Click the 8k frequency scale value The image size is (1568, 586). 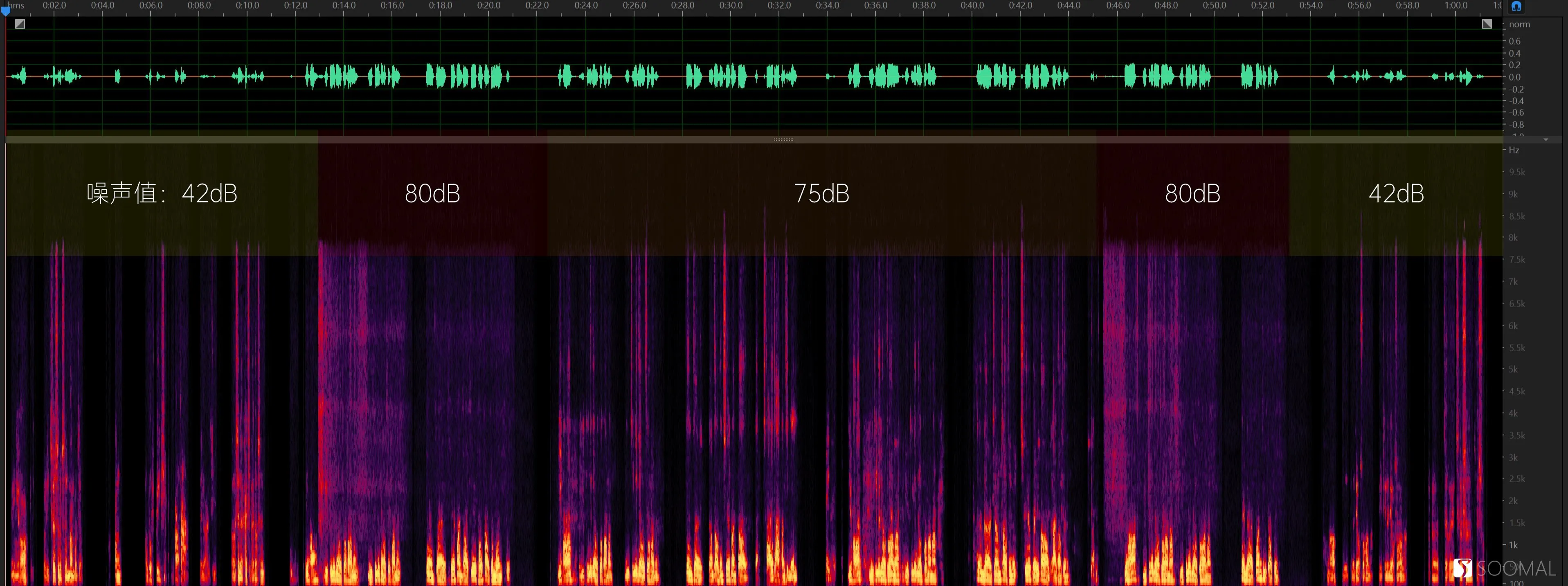(x=1513, y=238)
